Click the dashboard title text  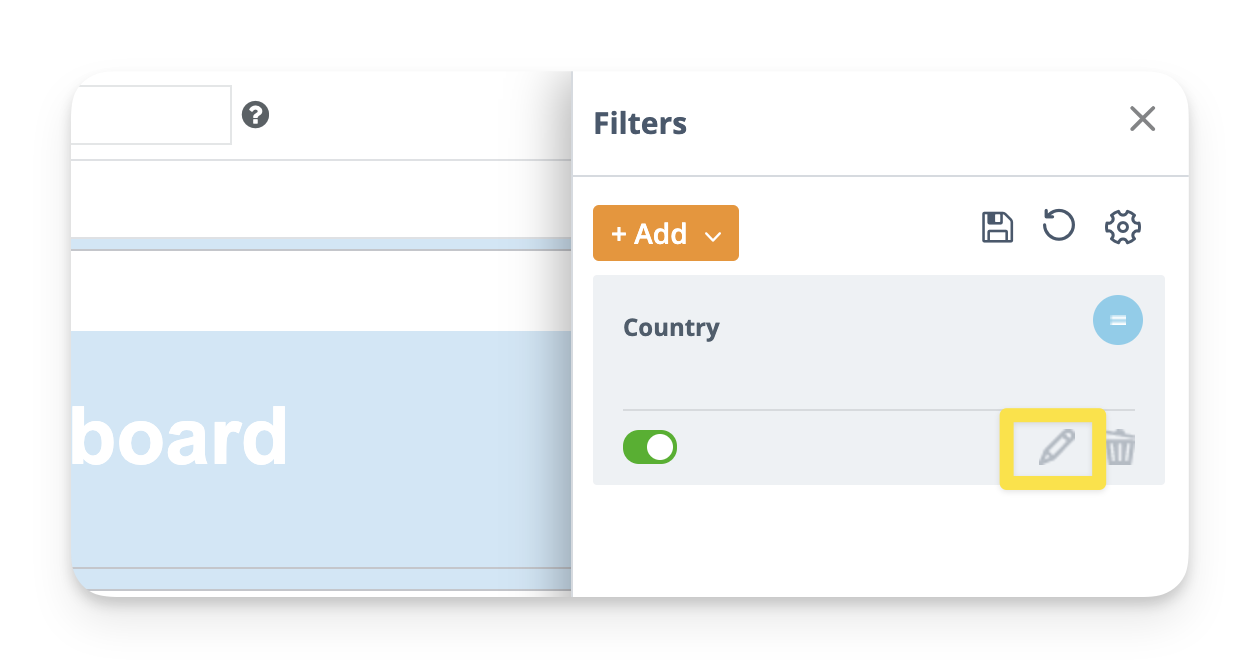[180, 437]
